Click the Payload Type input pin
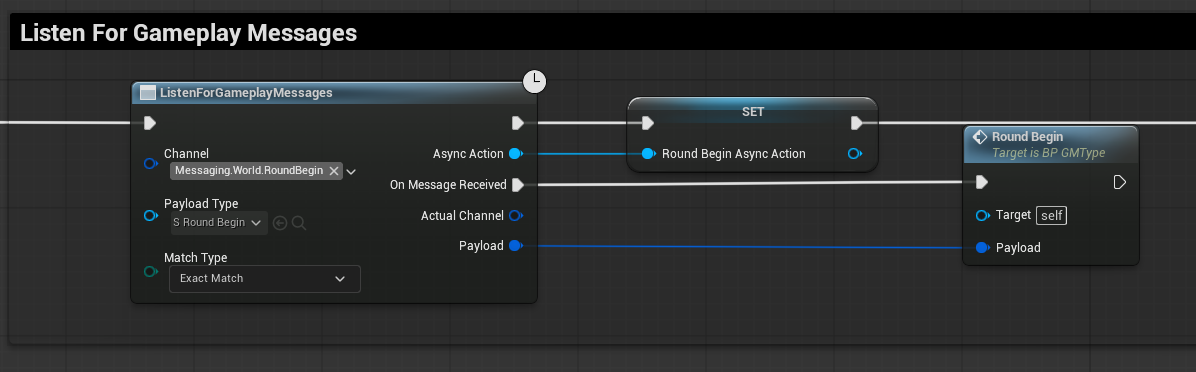The image size is (1196, 372). click(150, 216)
